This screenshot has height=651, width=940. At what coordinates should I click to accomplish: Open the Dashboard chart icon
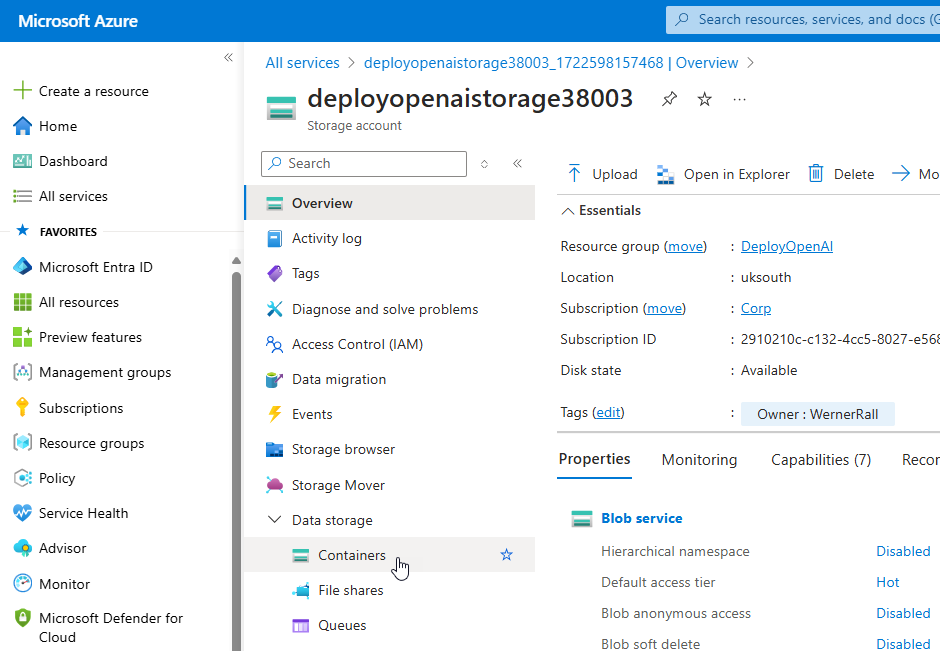(22, 161)
